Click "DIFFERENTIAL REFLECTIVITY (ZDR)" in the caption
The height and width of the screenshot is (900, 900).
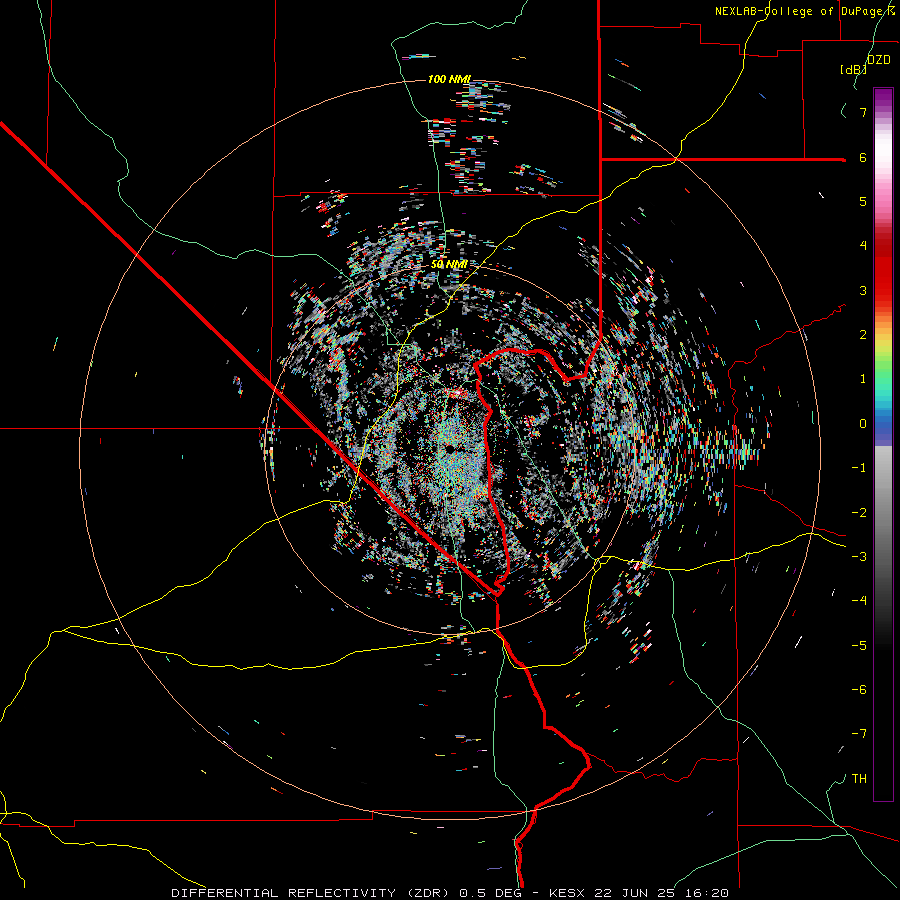(312, 893)
